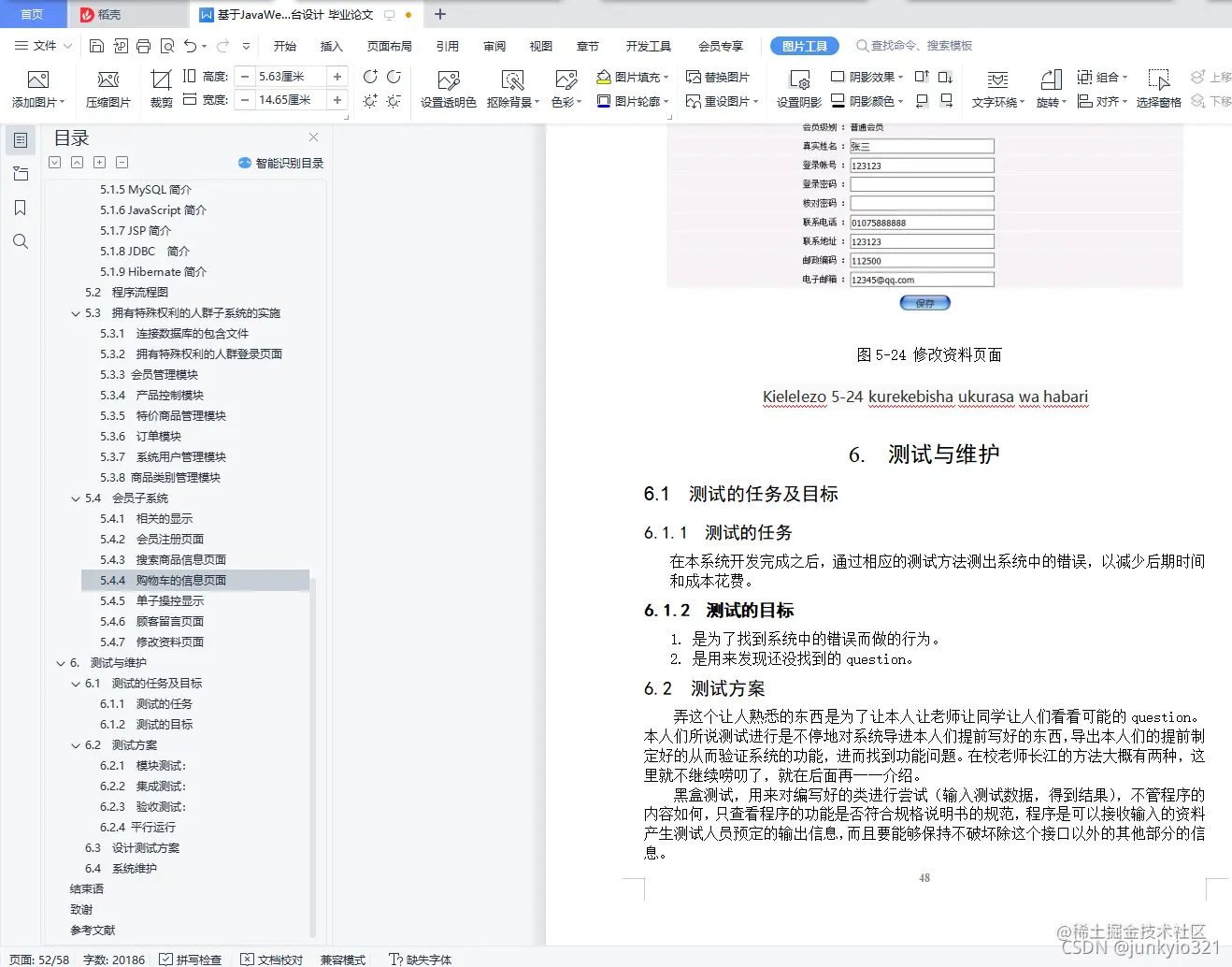Image resolution: width=1232 pixels, height=967 pixels.
Task: Click 替换图片 replace picture
Action: pos(718,77)
